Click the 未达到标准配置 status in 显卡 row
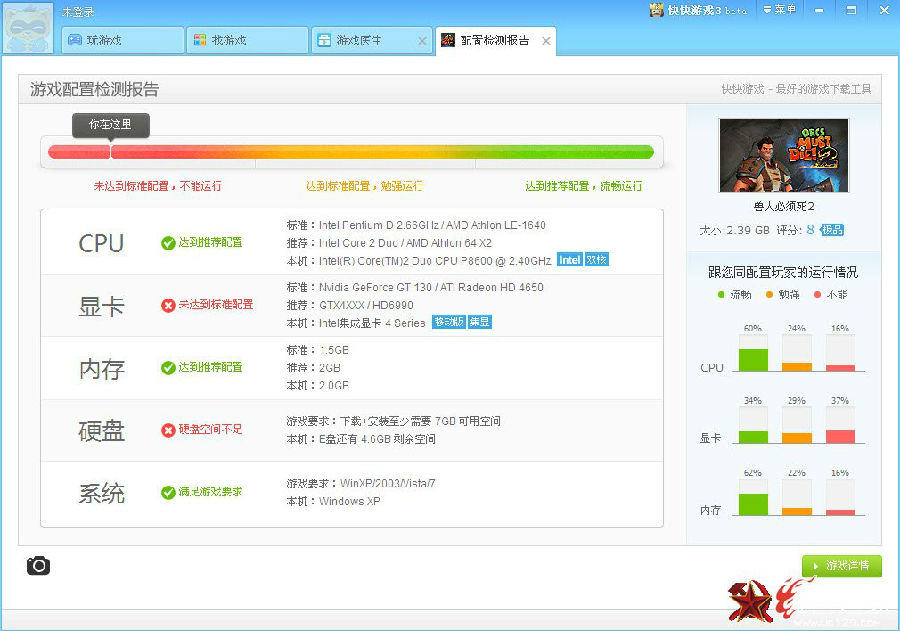 (x=216, y=304)
